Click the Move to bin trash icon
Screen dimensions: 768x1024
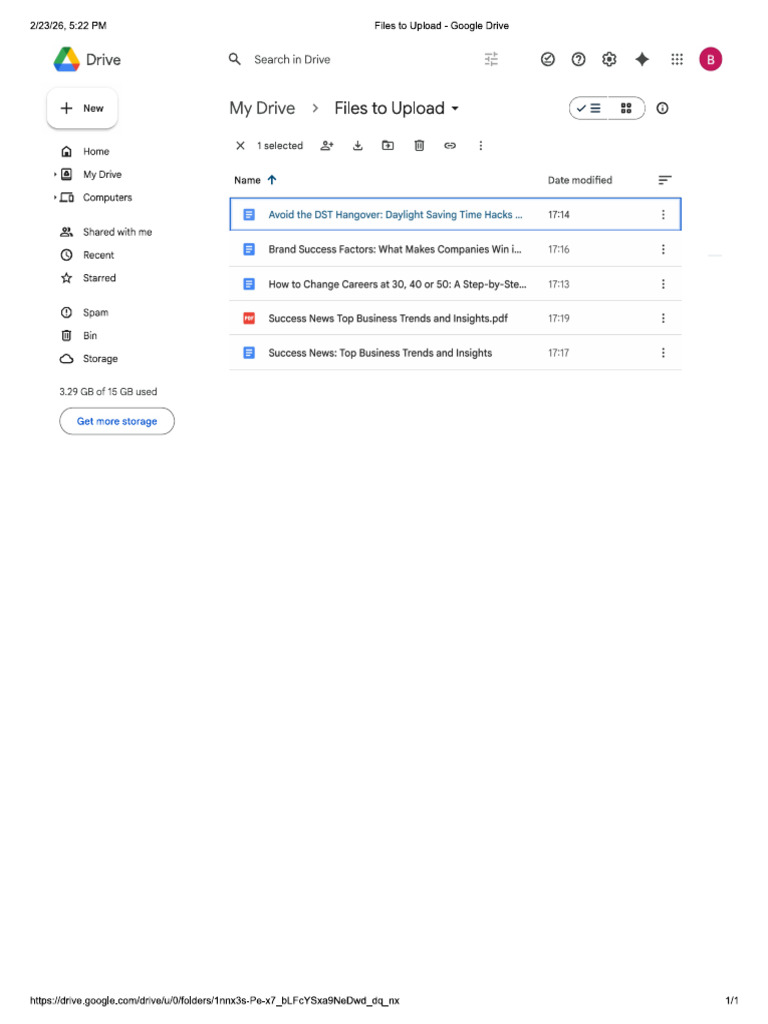pyautogui.click(x=419, y=146)
